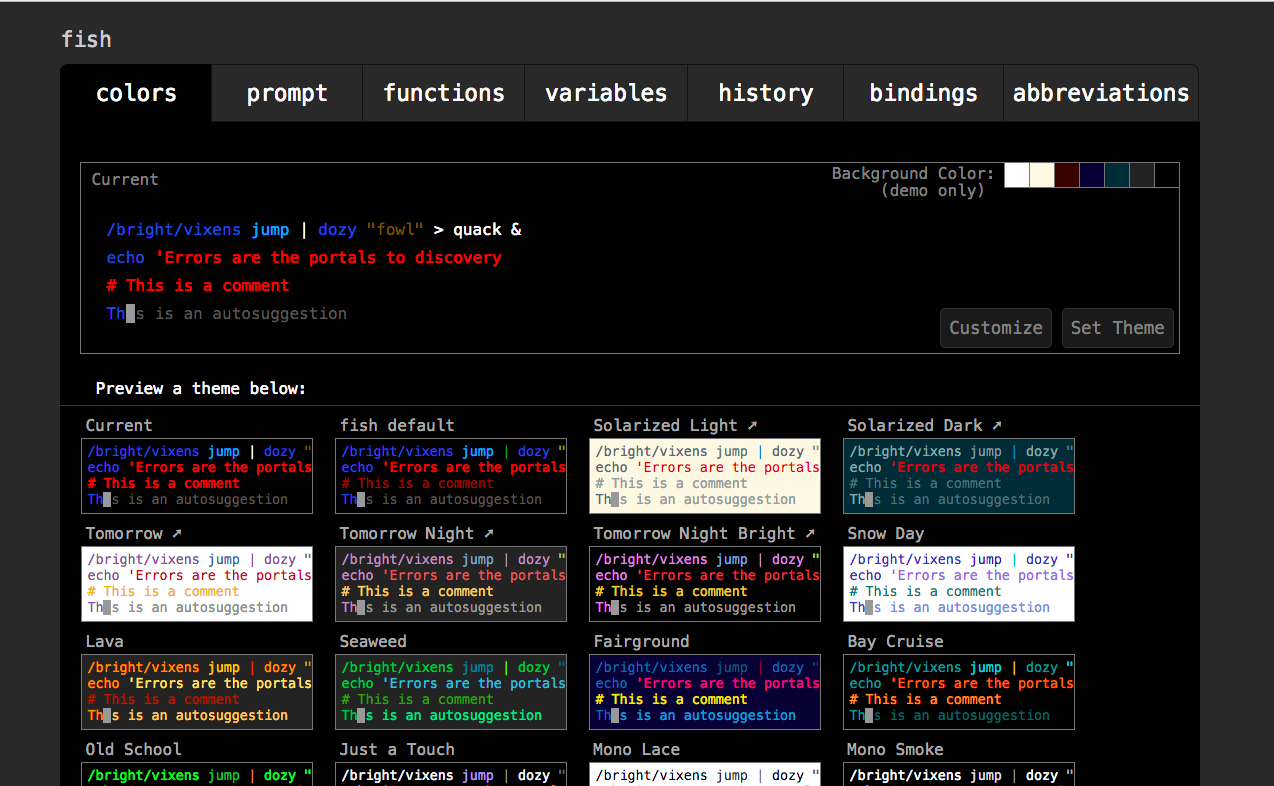Pick the dark teal background swatch
This screenshot has width=1274, height=786.
(x=1117, y=175)
